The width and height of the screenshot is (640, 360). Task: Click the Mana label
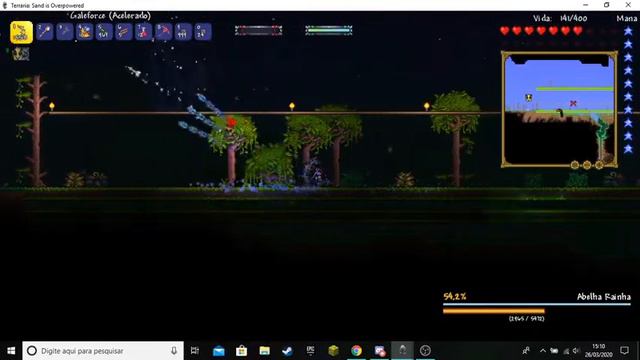[627, 18]
